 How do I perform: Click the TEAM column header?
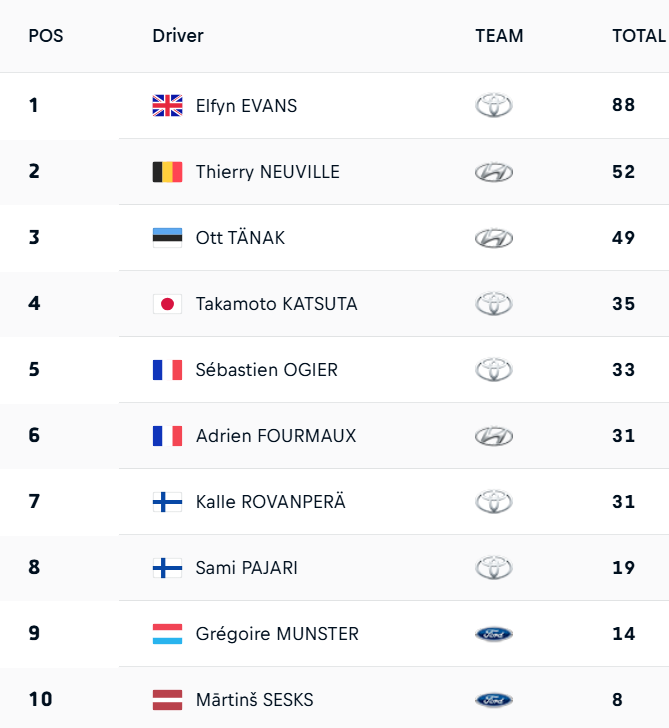pyautogui.click(x=499, y=36)
